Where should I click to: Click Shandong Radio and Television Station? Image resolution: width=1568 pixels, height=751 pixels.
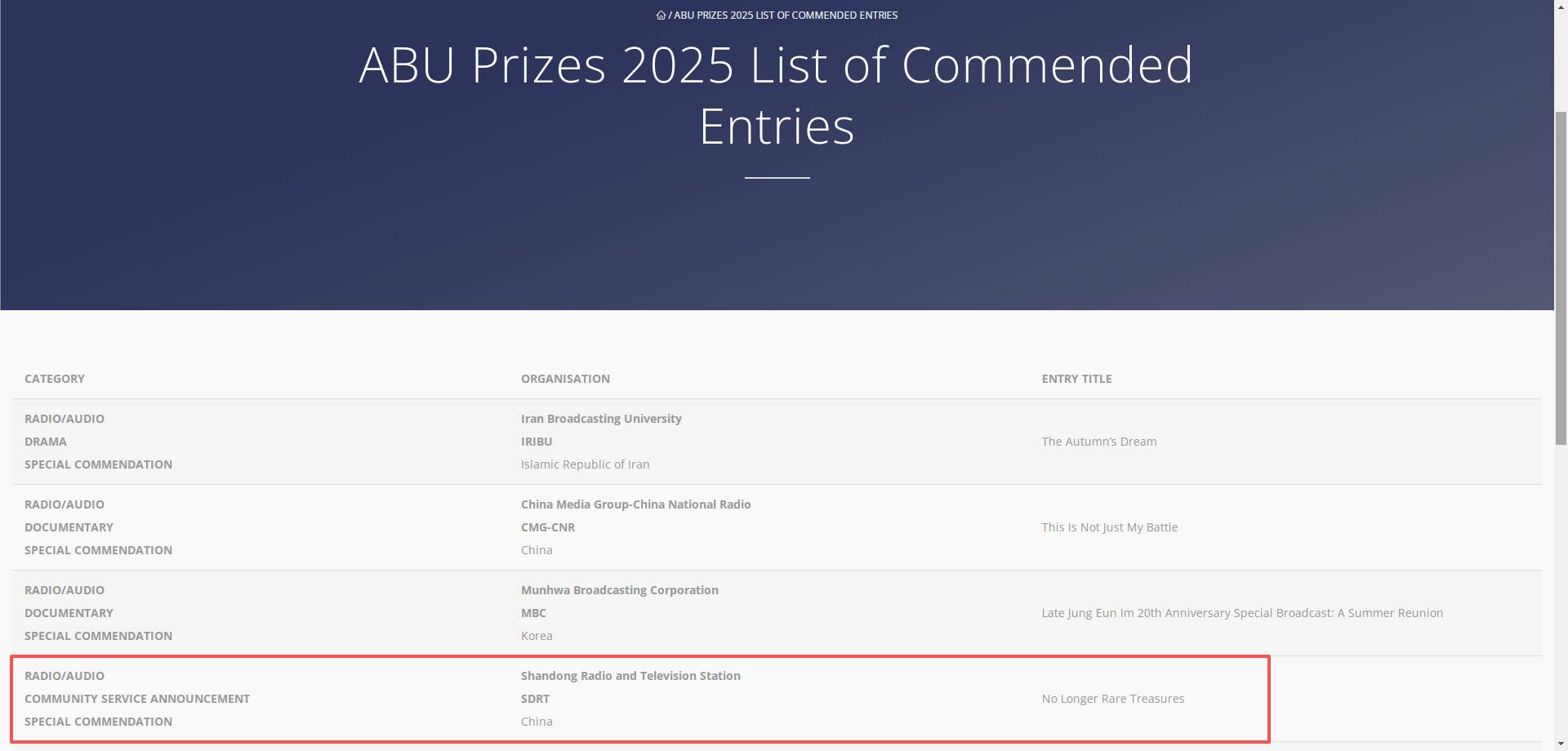click(630, 676)
